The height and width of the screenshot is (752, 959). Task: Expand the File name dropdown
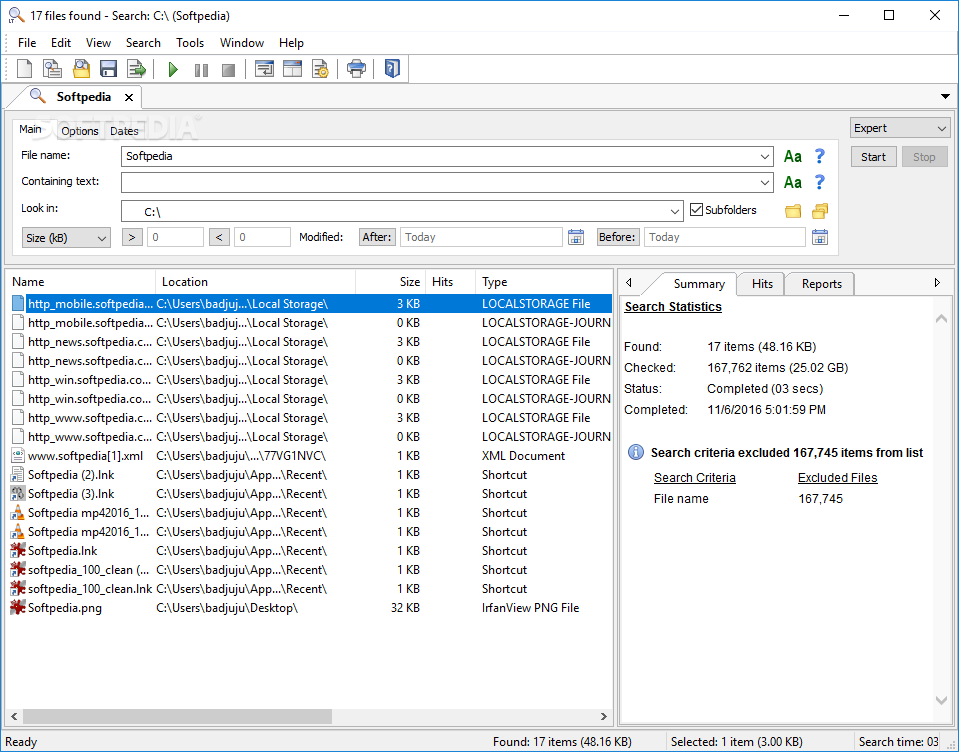(x=765, y=157)
